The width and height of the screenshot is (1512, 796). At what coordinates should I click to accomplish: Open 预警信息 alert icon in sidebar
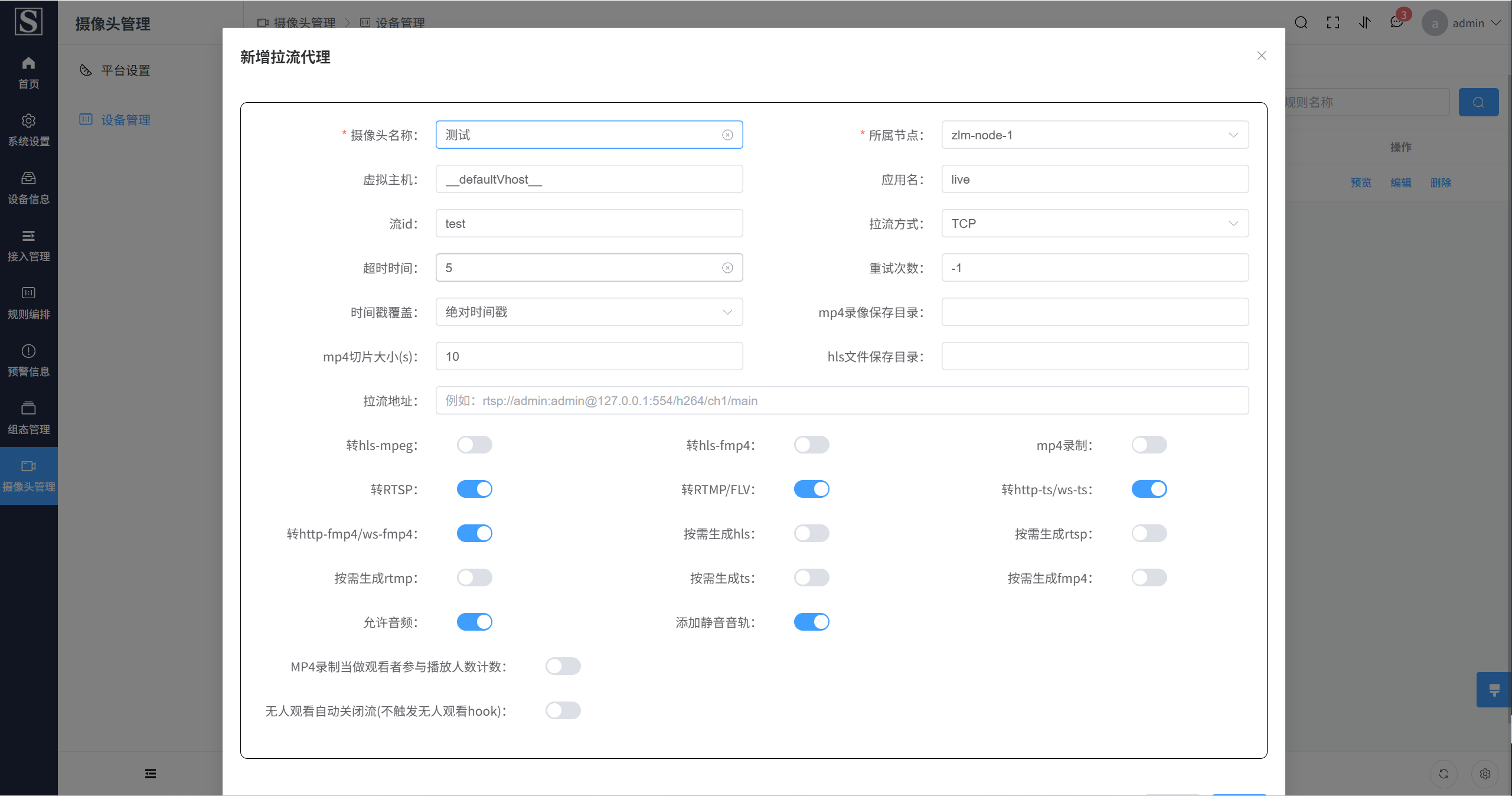click(x=28, y=351)
